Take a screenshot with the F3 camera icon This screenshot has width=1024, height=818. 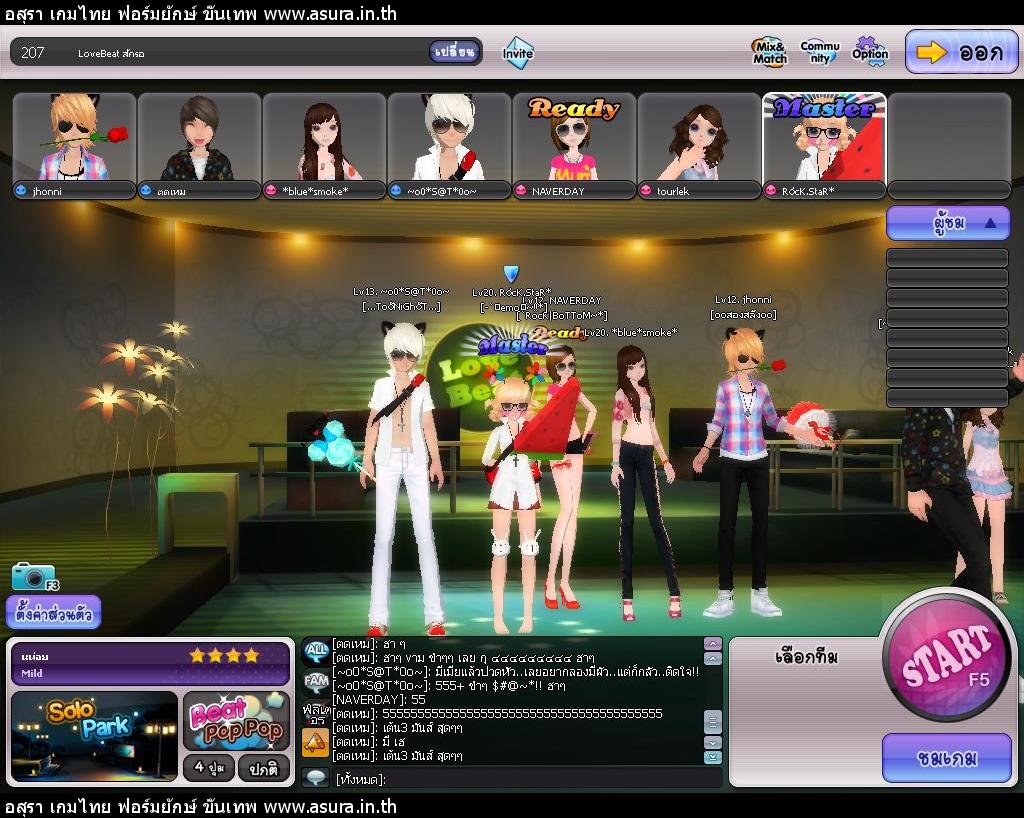(35, 576)
